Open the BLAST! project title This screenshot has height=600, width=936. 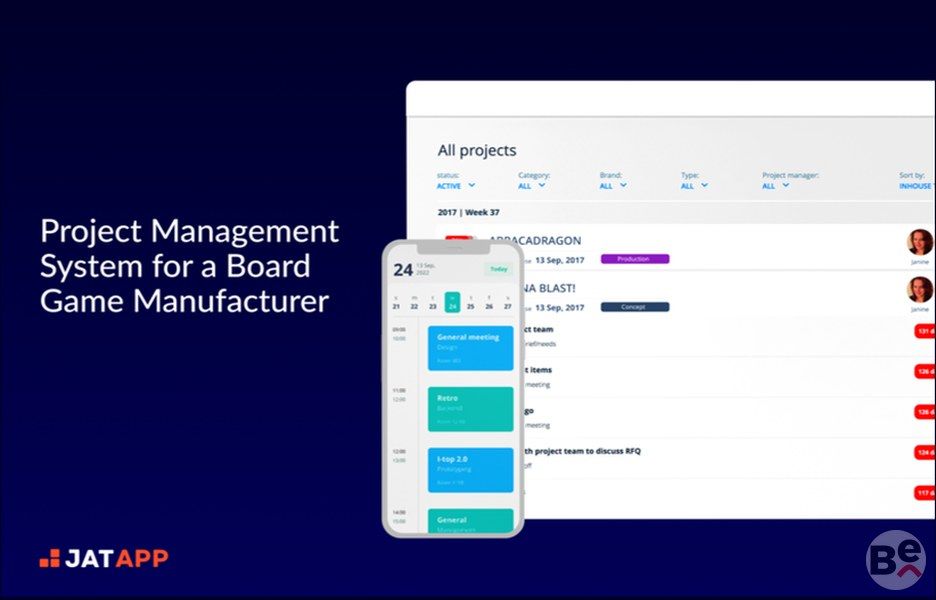point(550,288)
